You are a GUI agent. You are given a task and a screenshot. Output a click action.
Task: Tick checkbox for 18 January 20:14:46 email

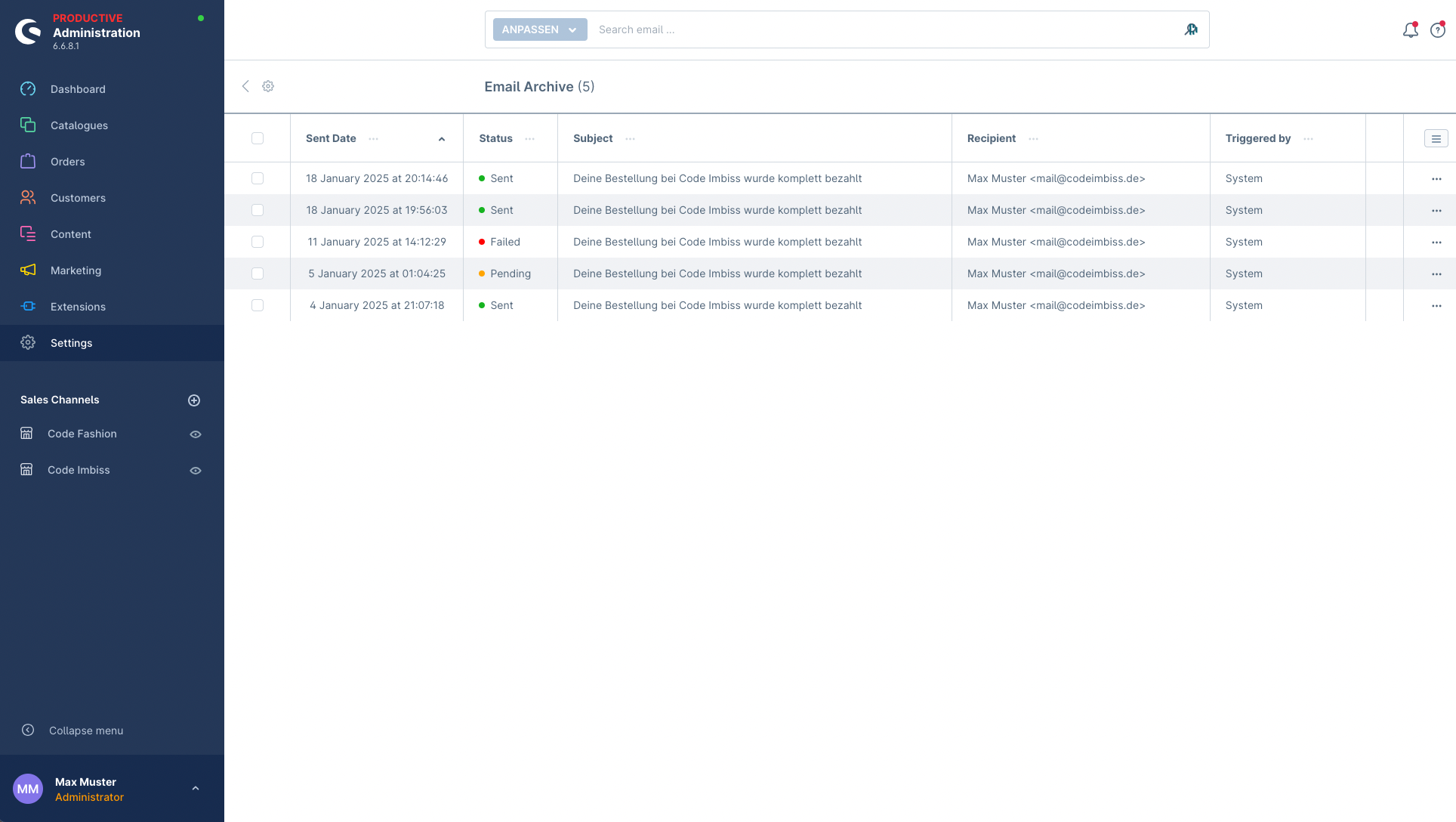pos(258,178)
